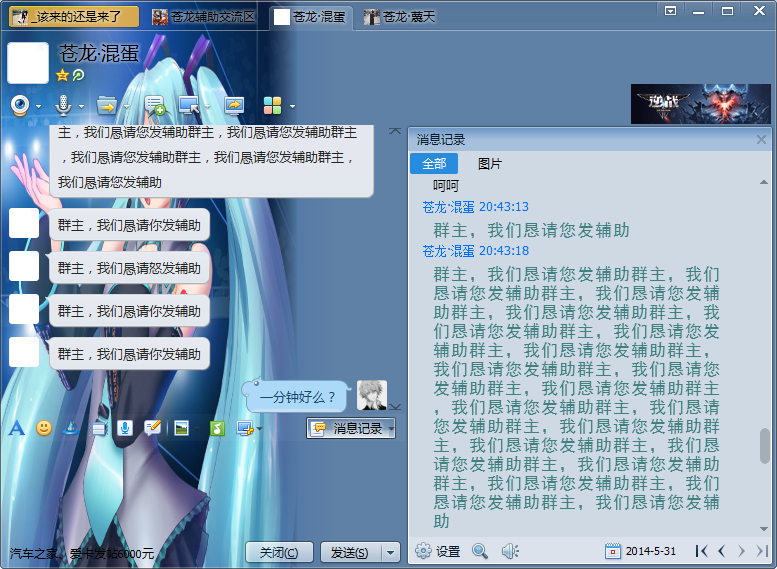Screen dimensions: 777x569
Task: Click the speaker icon in history footer
Action: tap(509, 551)
